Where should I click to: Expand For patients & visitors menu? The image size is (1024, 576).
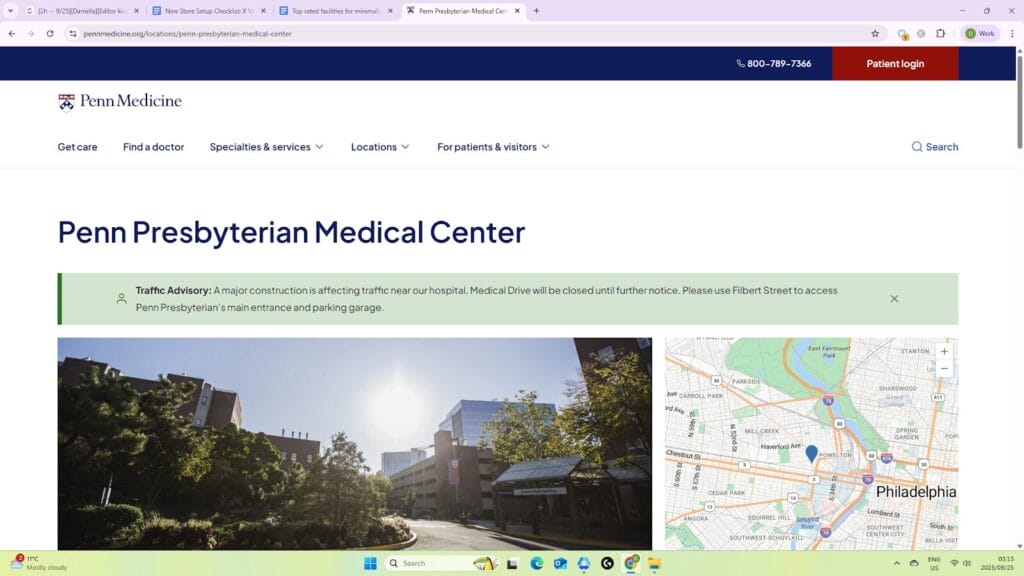tap(494, 147)
